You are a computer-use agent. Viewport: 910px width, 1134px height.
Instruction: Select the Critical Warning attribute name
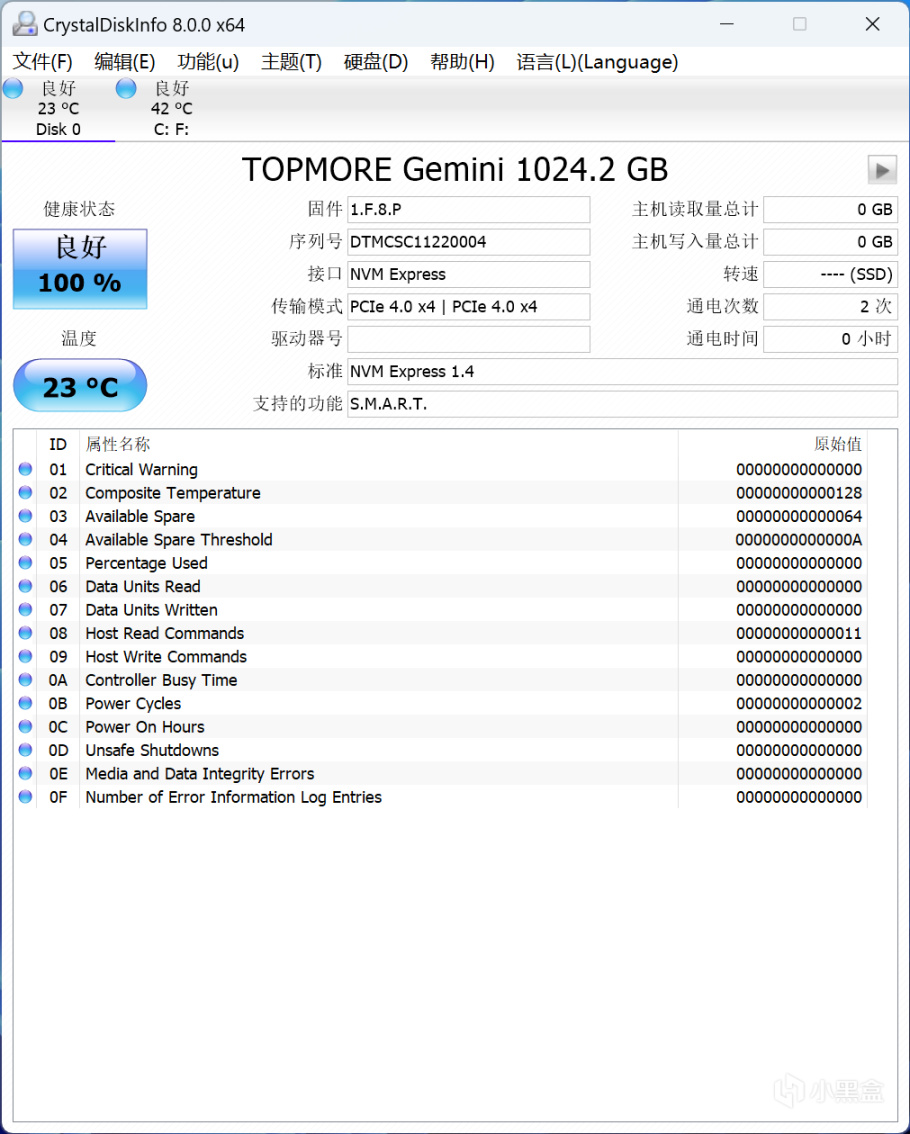[x=141, y=469]
